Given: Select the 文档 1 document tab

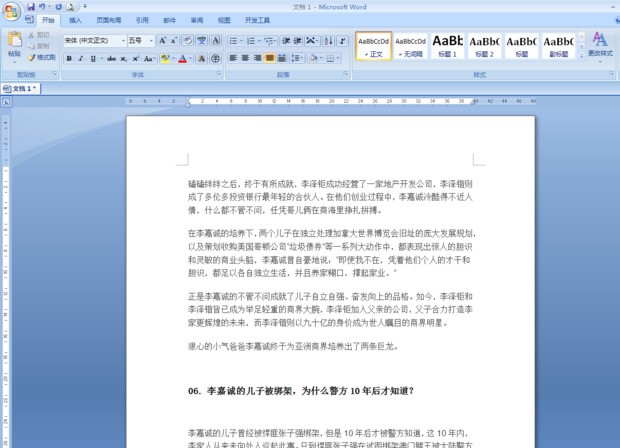Looking at the screenshot, I should tap(24, 89).
